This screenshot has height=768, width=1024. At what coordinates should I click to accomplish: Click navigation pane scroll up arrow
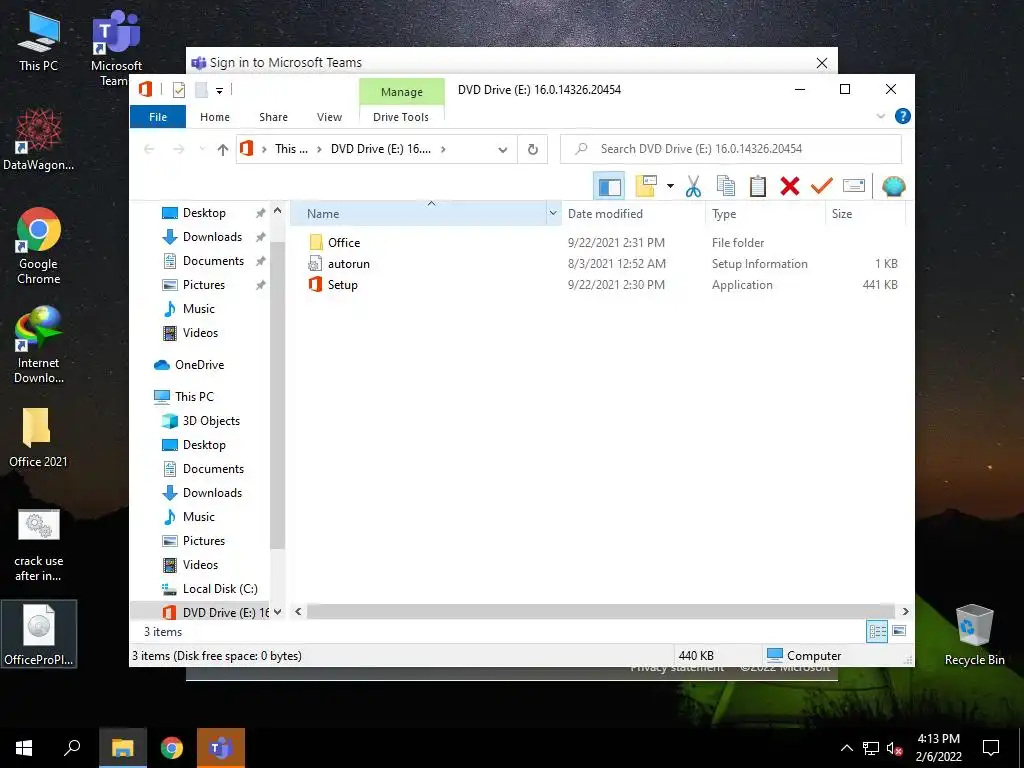[278, 211]
